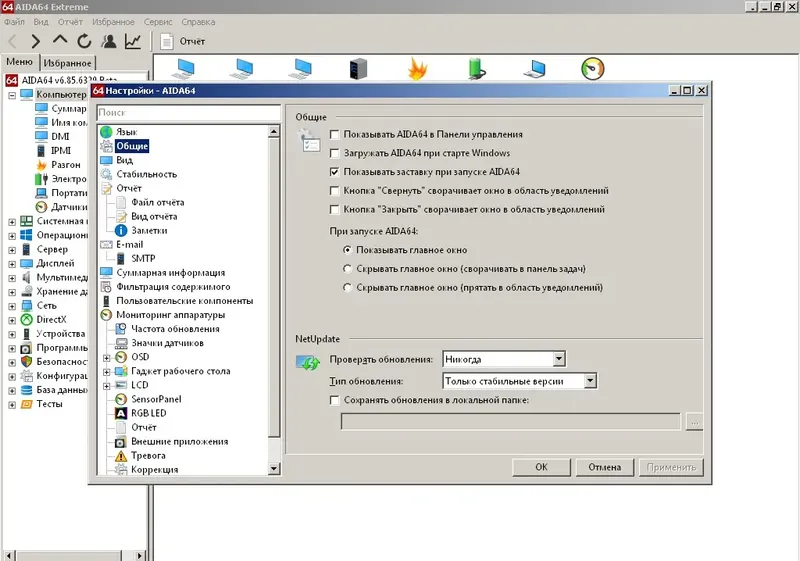Click the Back arrow in main toolbar
800x561 pixels.
[x=13, y=41]
